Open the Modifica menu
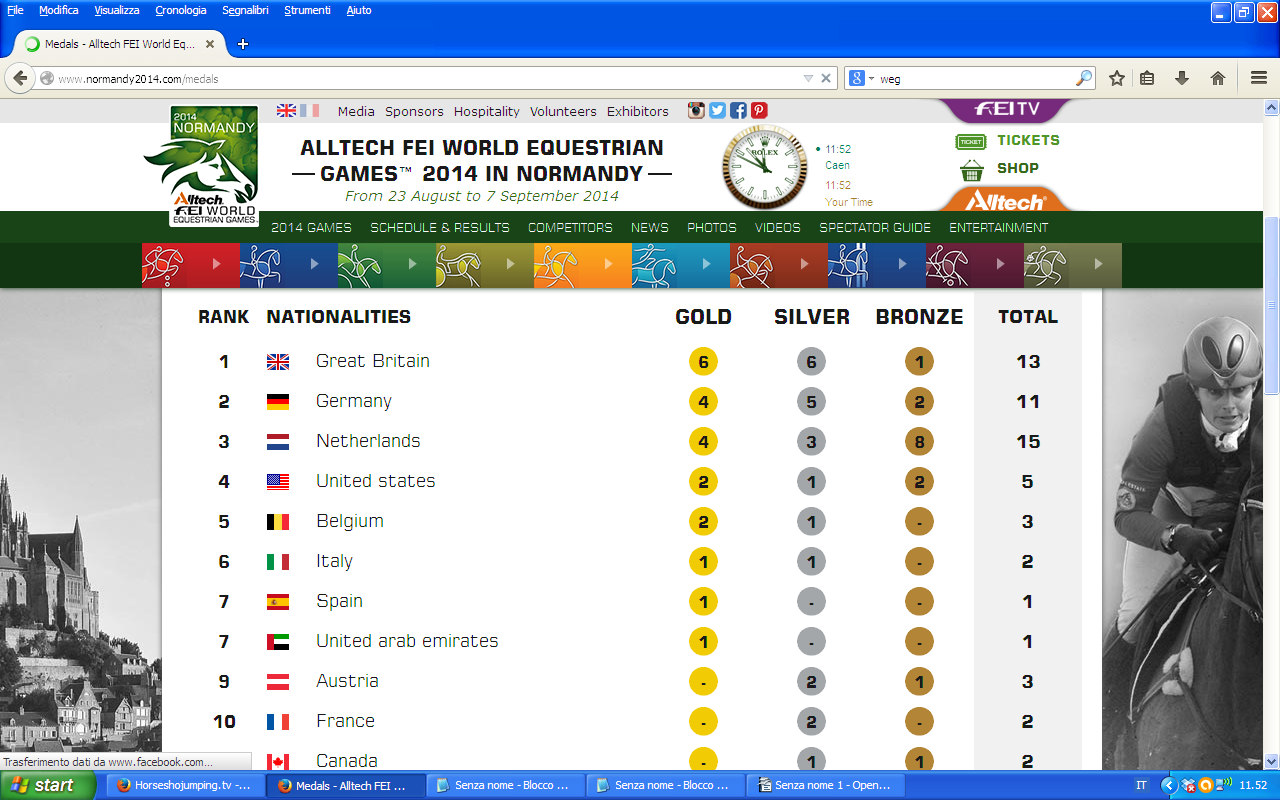The width and height of the screenshot is (1280, 800). [59, 10]
